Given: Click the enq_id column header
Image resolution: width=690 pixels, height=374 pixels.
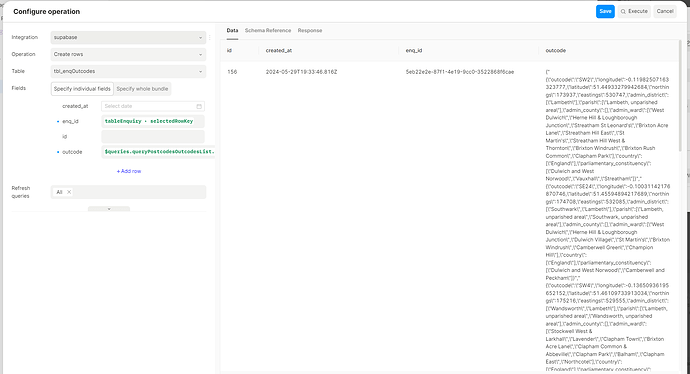Looking at the screenshot, I should pyautogui.click(x=414, y=51).
